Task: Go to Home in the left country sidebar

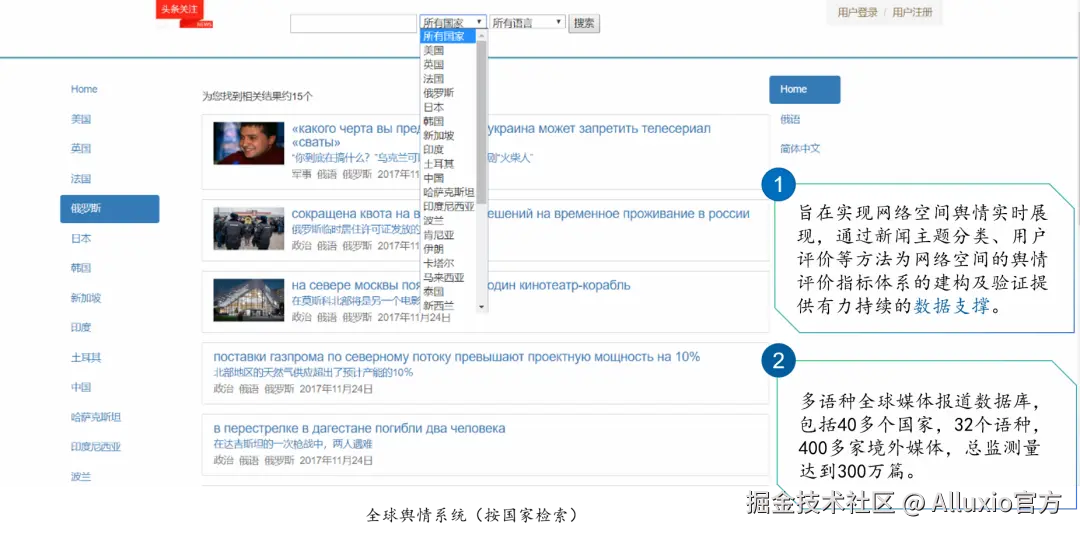Action: coord(84,89)
